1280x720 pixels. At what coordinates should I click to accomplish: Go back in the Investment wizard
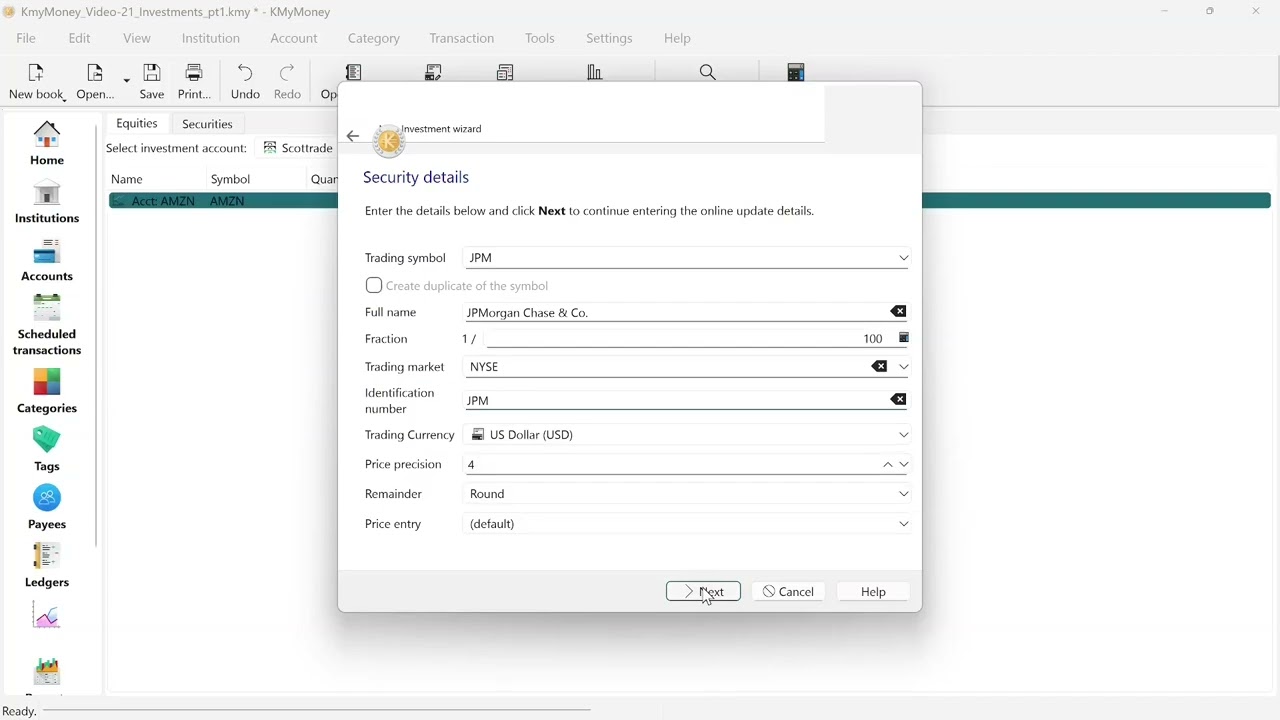tap(353, 136)
